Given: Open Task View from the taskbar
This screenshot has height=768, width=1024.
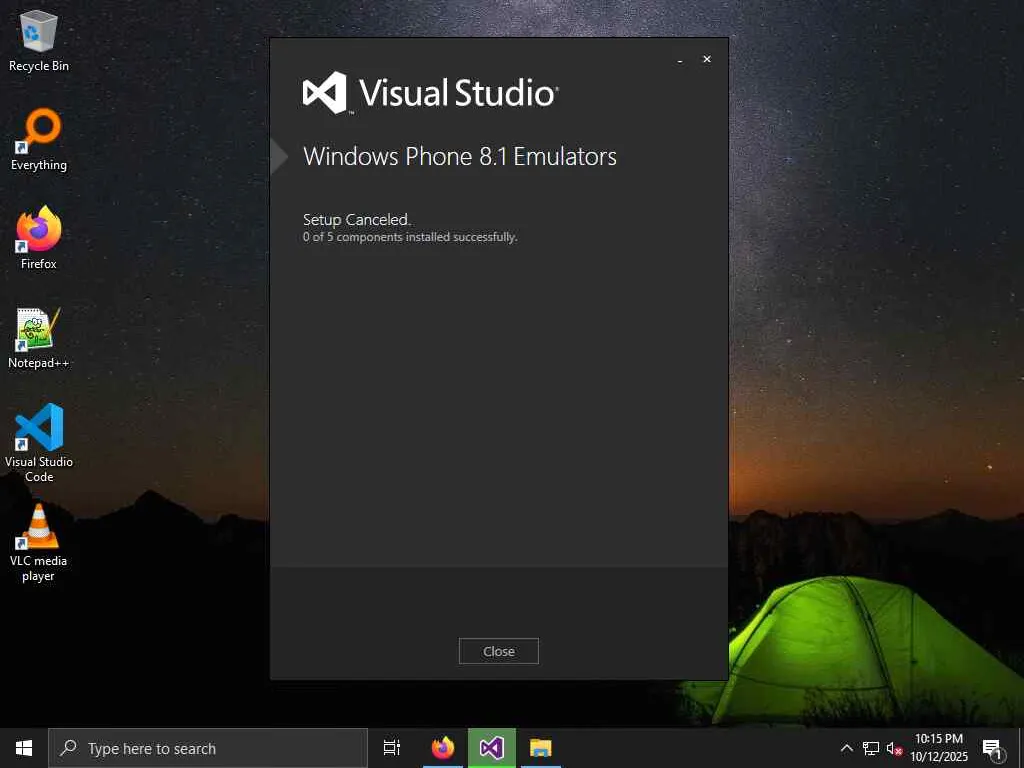Looking at the screenshot, I should pos(392,748).
